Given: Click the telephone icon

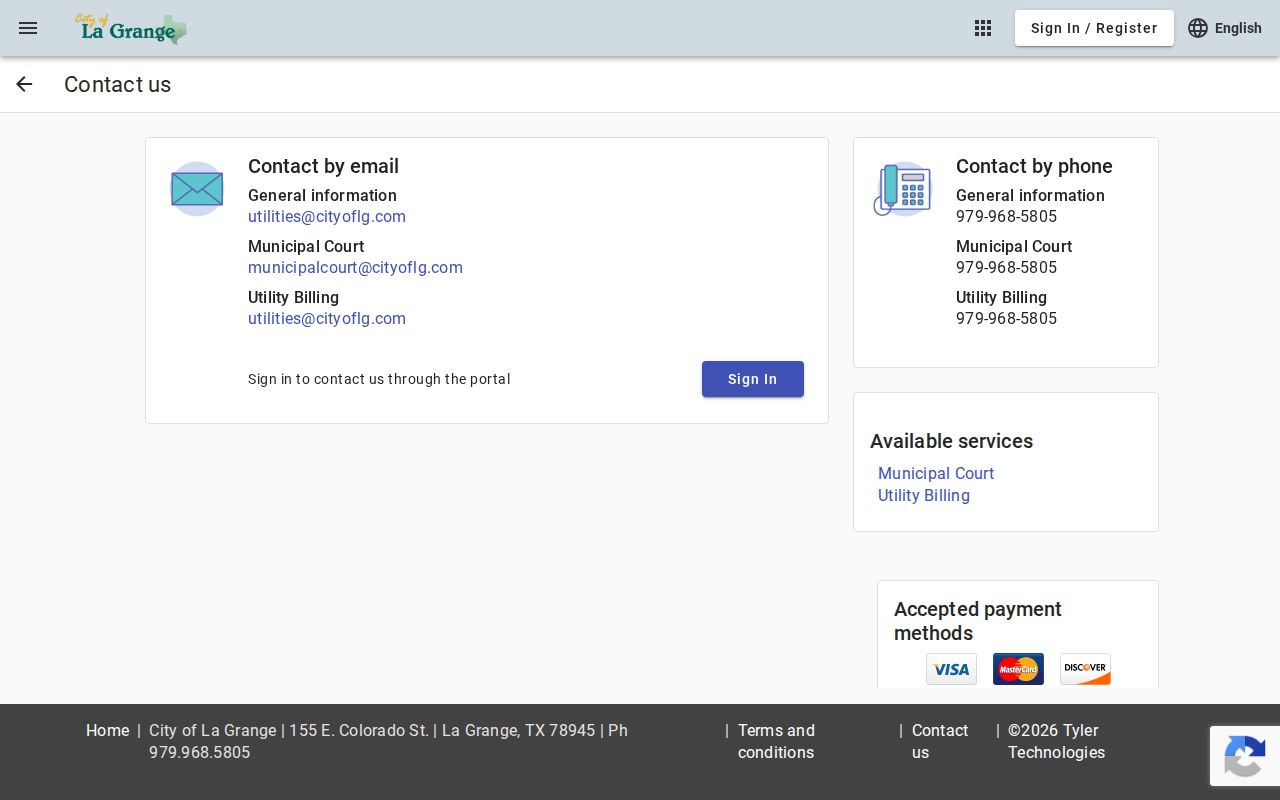Looking at the screenshot, I should [x=903, y=189].
